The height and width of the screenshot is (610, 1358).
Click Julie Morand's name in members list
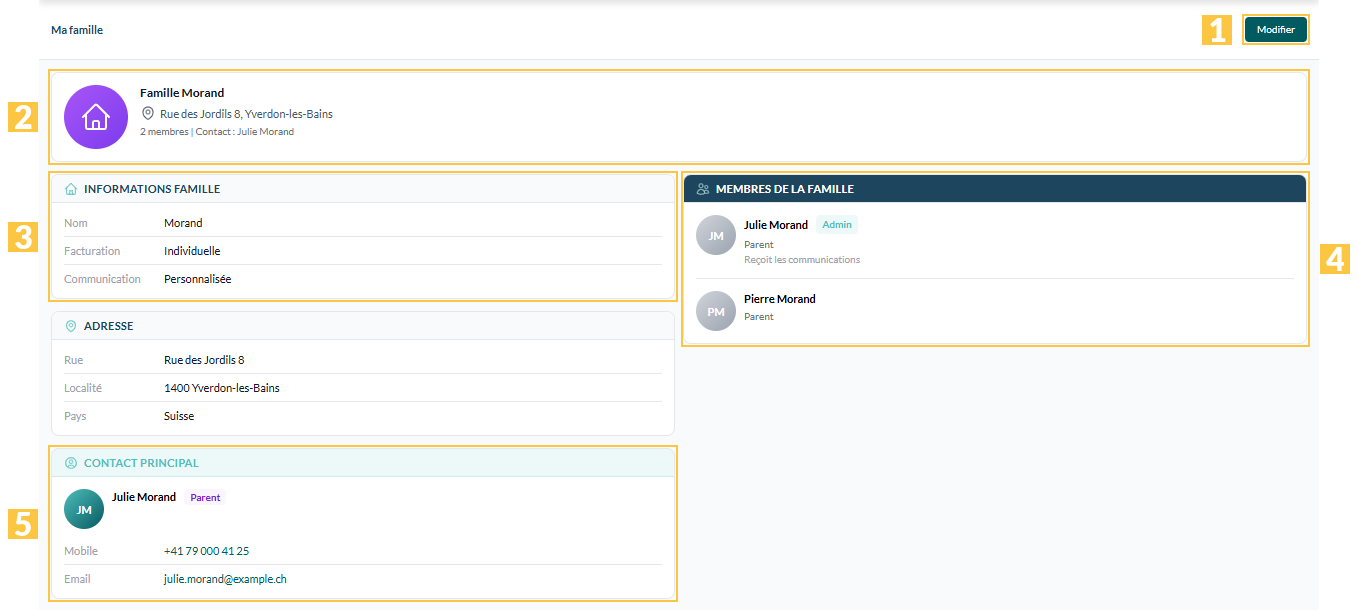pos(776,225)
